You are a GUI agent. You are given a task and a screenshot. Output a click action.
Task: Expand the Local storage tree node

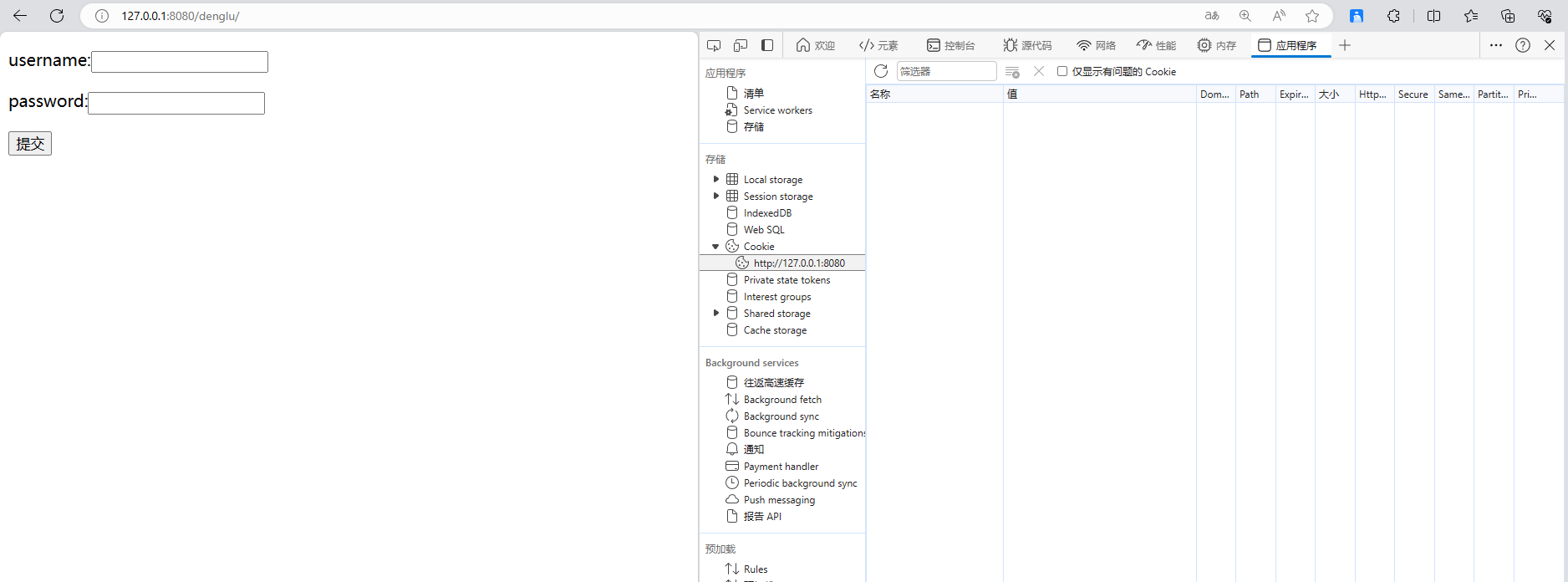tap(716, 179)
